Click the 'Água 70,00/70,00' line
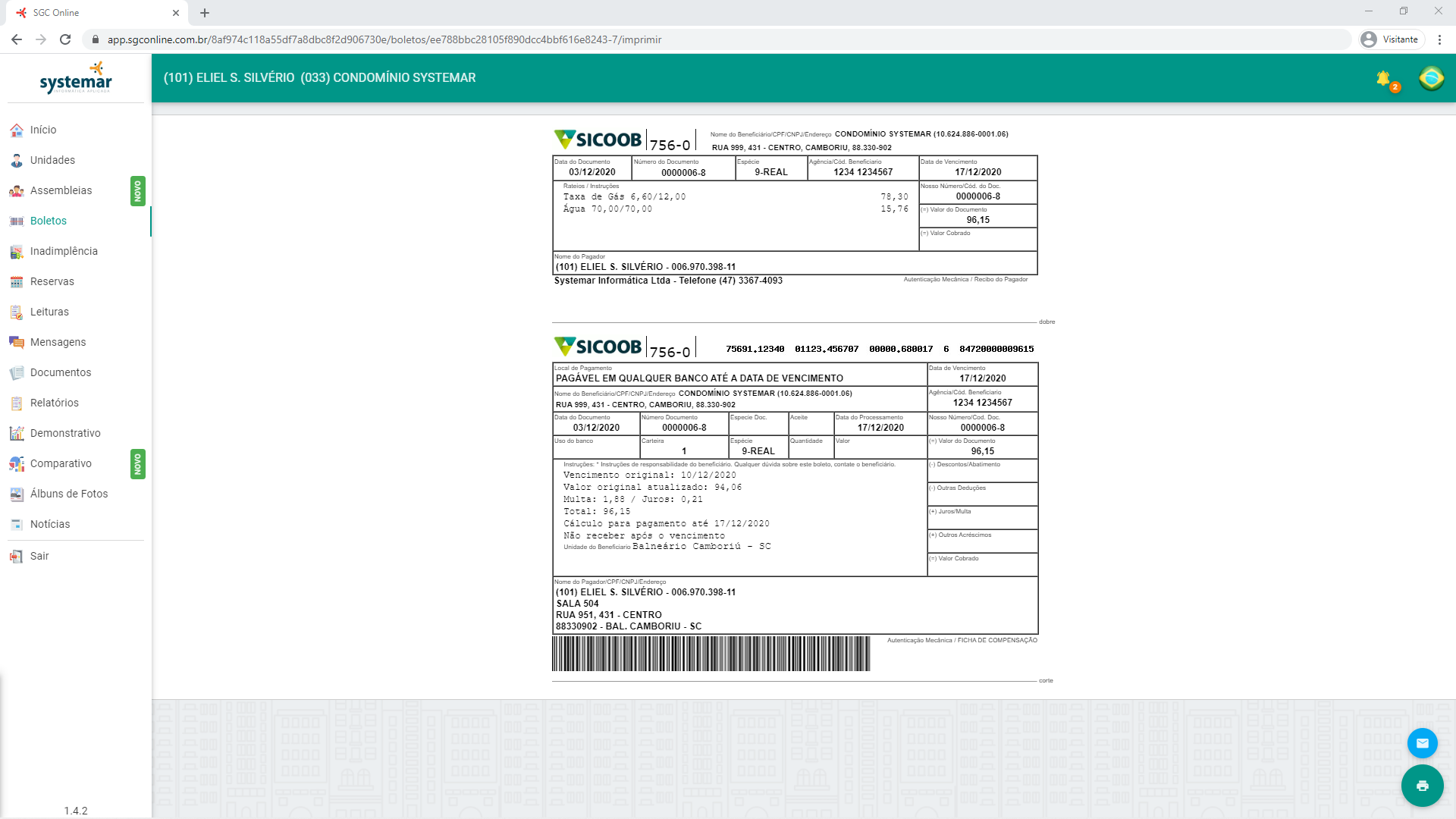 tap(607, 209)
